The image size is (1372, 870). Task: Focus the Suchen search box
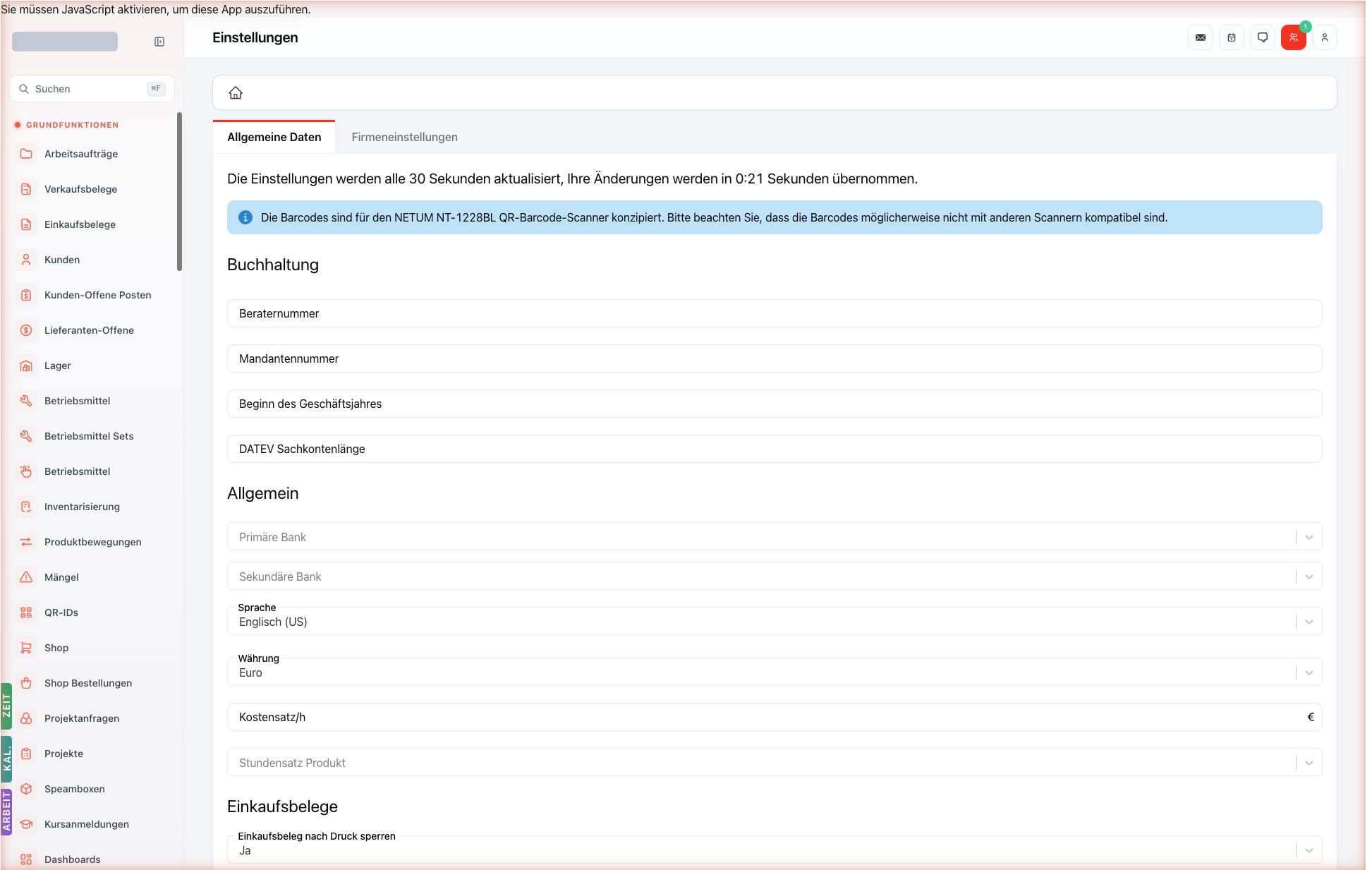tap(92, 89)
